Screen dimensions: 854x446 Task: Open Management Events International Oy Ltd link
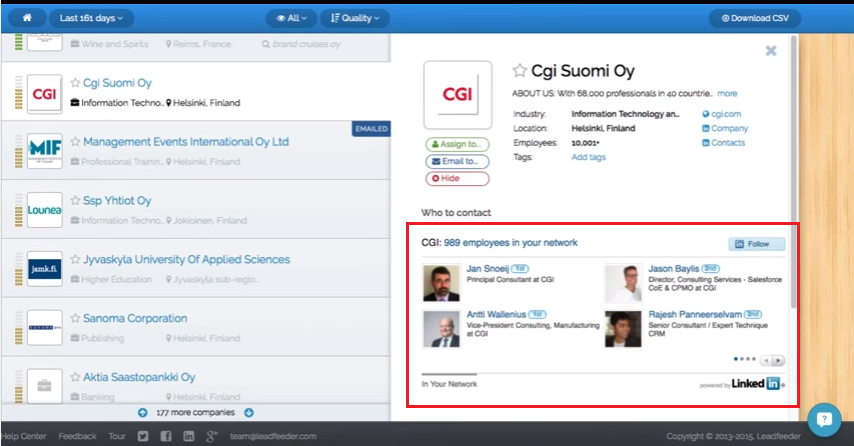186,142
